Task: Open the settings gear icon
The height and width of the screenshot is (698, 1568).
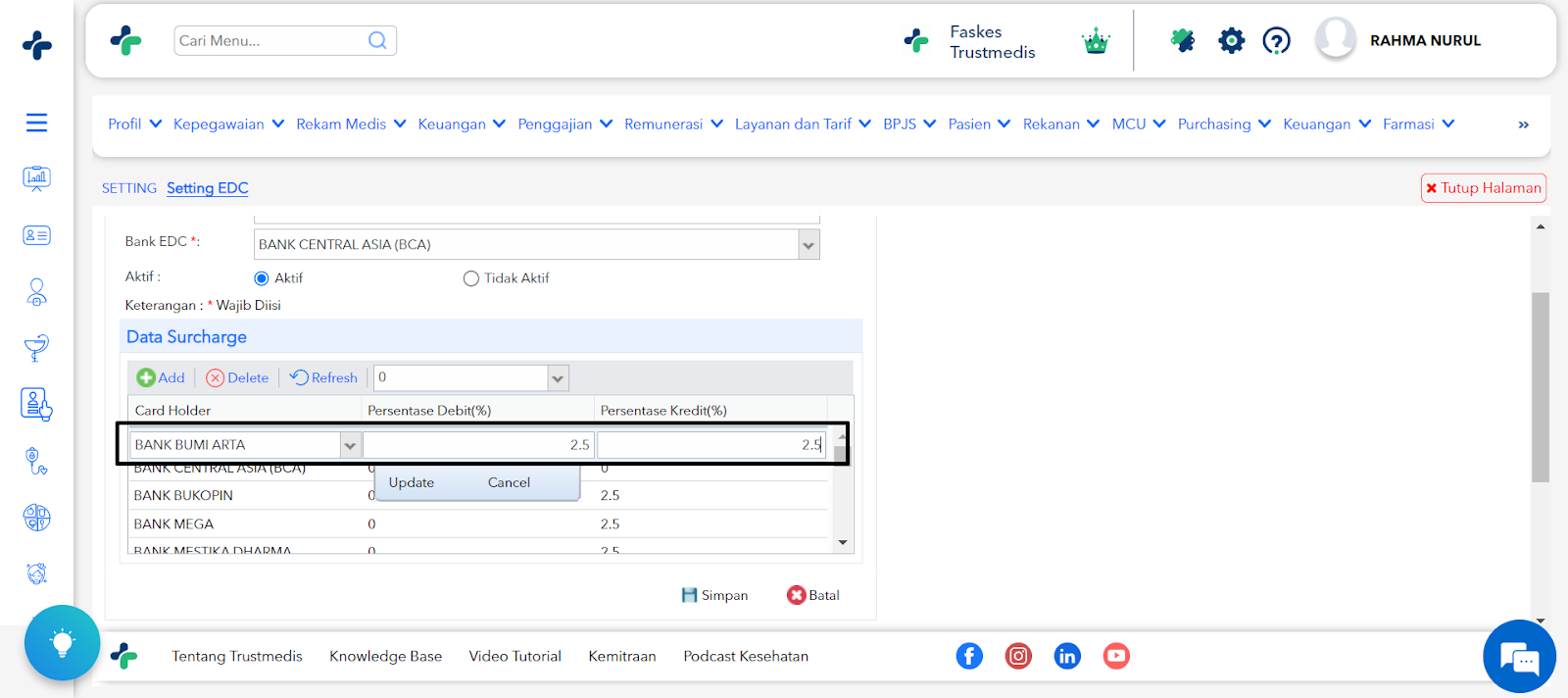Action: tap(1231, 40)
